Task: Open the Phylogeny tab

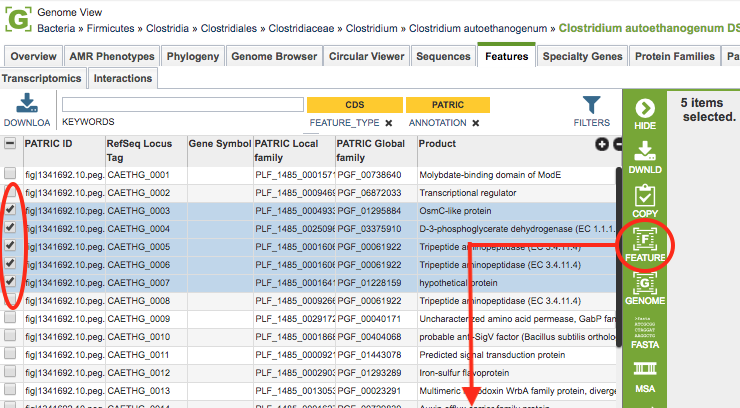Action: 193,56
